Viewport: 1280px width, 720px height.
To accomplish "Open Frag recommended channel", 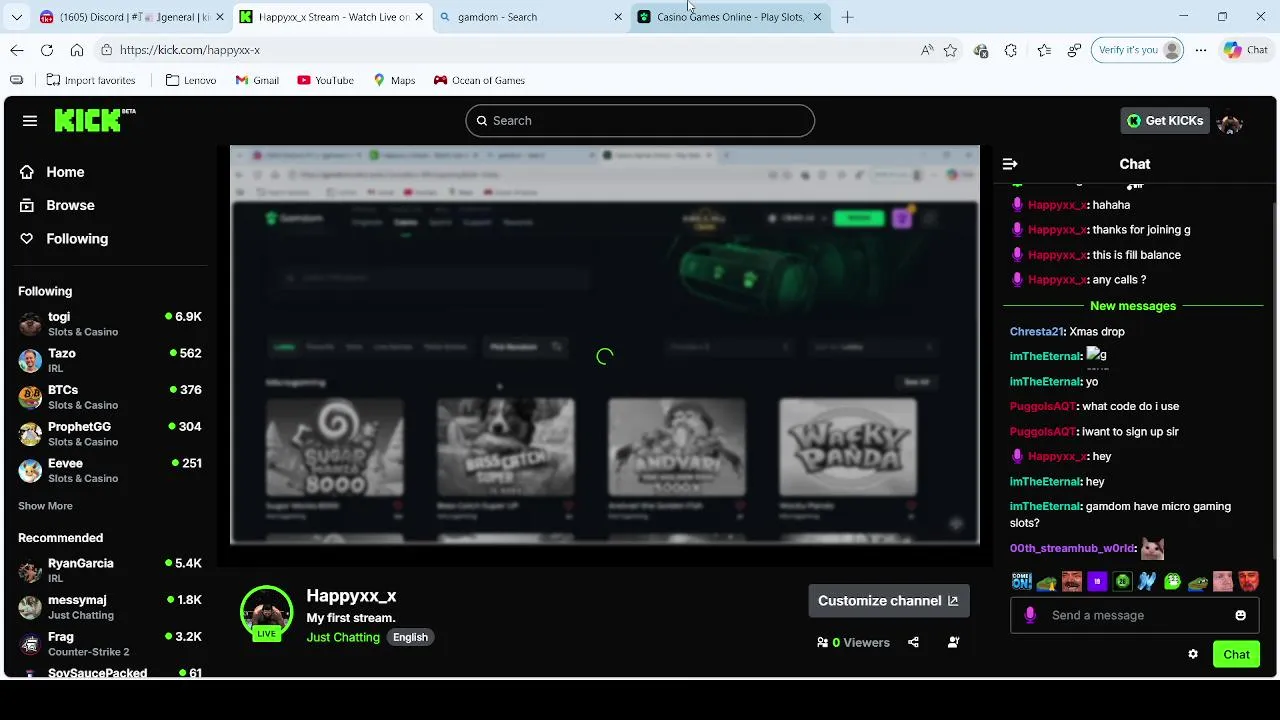I will pos(110,643).
